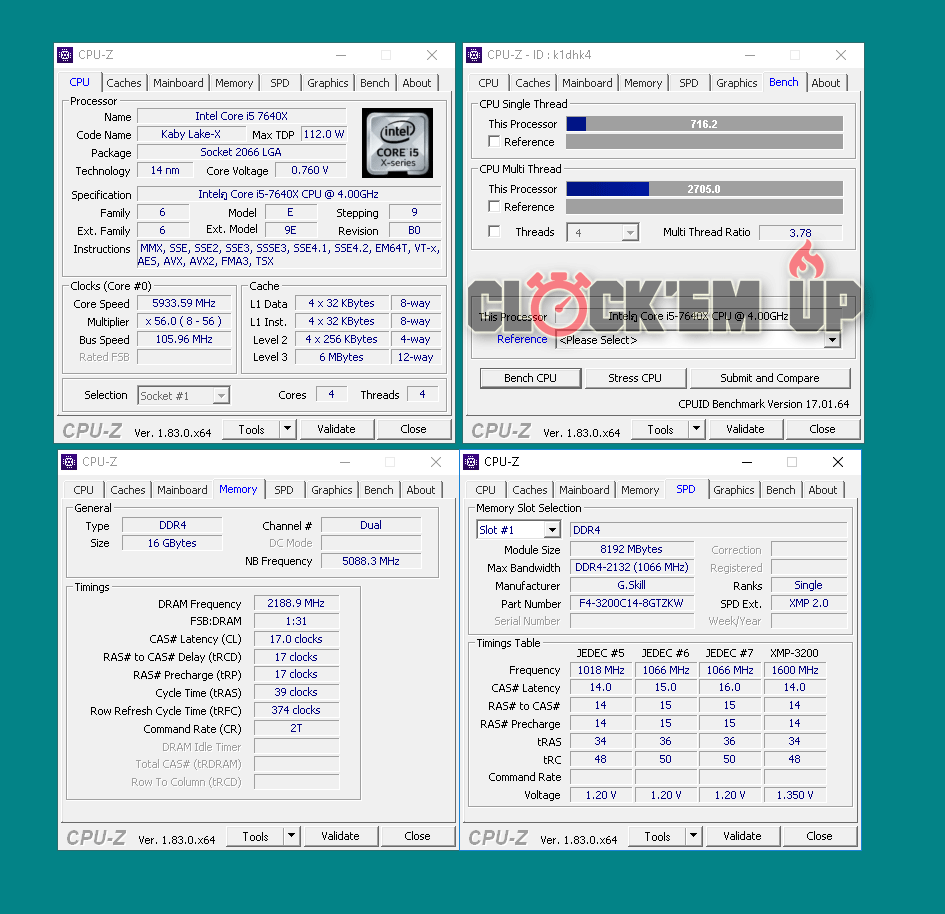Enable the Reference checkbox under CPU Single Thread

[494, 142]
